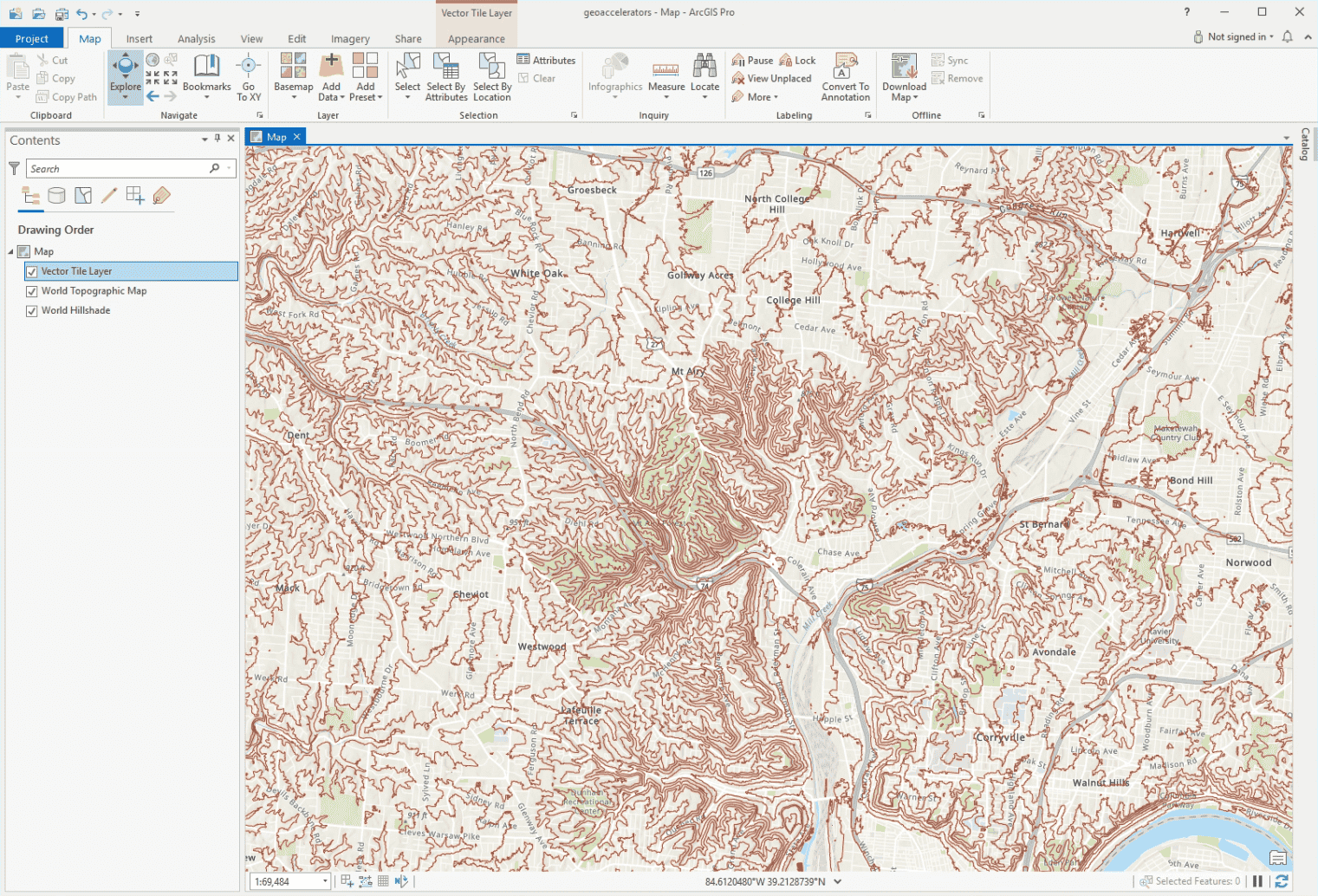Uncheck the Vector Tile Layer visibility
Viewport: 1318px width, 896px height.
32,271
